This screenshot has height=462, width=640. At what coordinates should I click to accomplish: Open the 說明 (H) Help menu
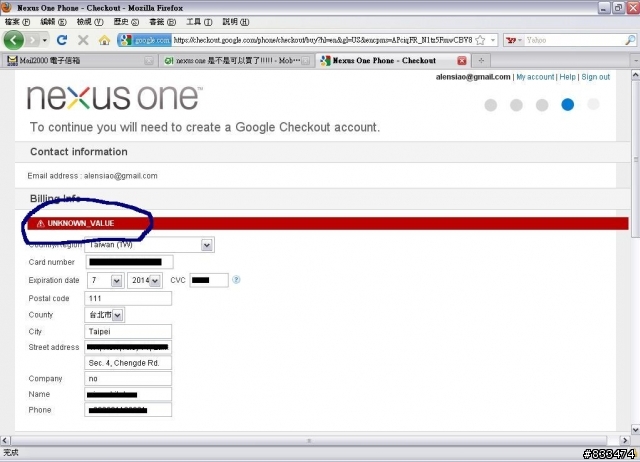tap(236, 22)
